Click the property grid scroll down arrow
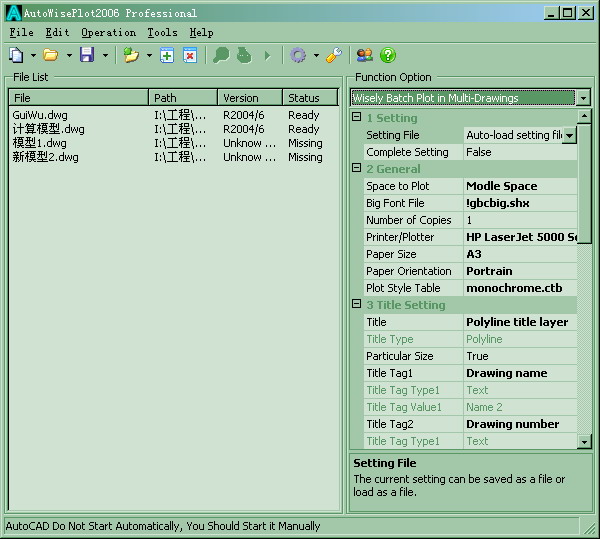Image resolution: width=600 pixels, height=539 pixels. 584,442
